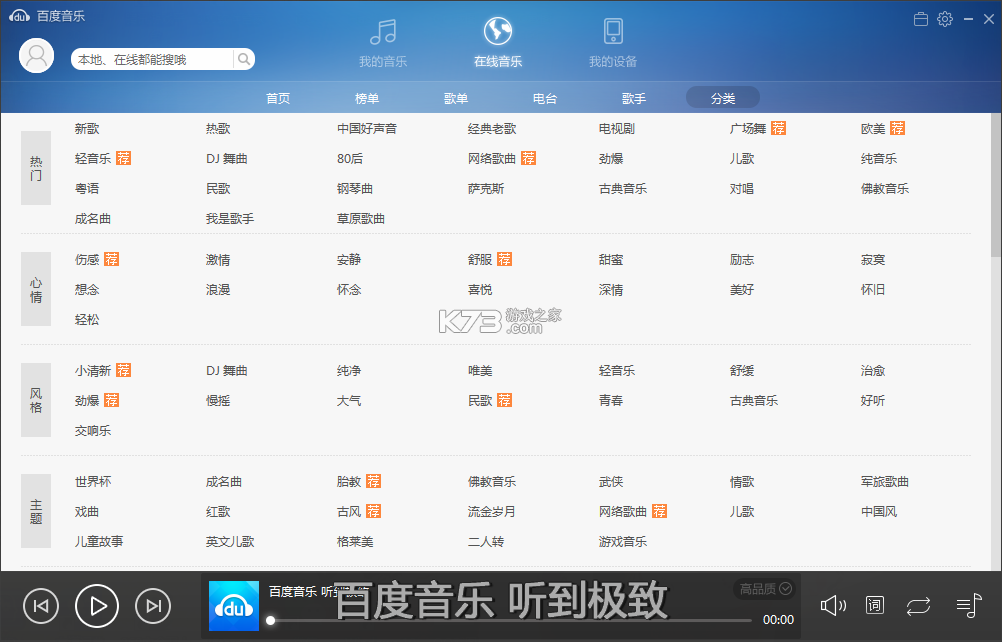Switch to 歌单 tab
The width and height of the screenshot is (1002, 642).
coord(456,98)
